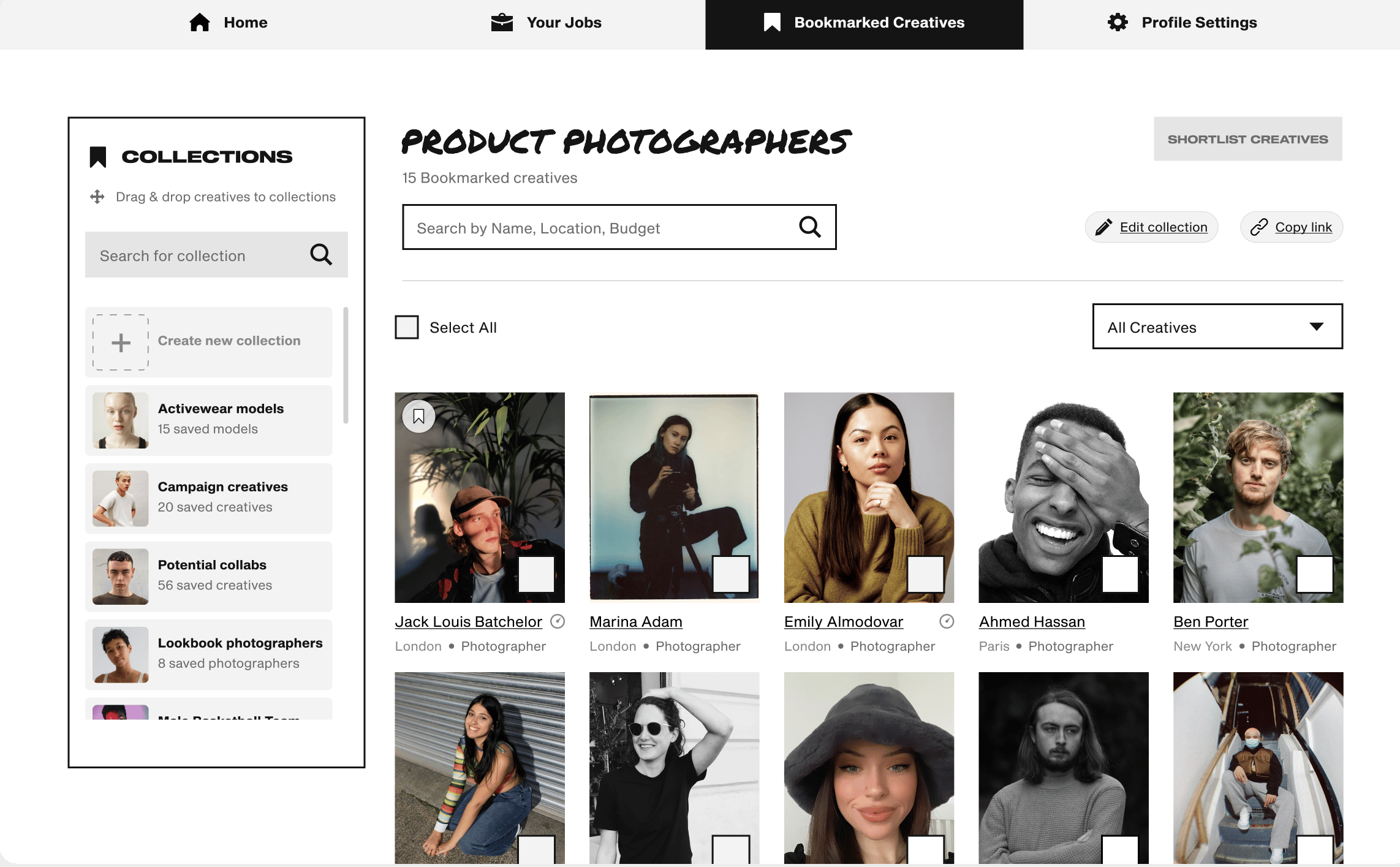Click the collections list scrollbar
Image resolution: width=1400 pixels, height=867 pixels.
[x=346, y=365]
